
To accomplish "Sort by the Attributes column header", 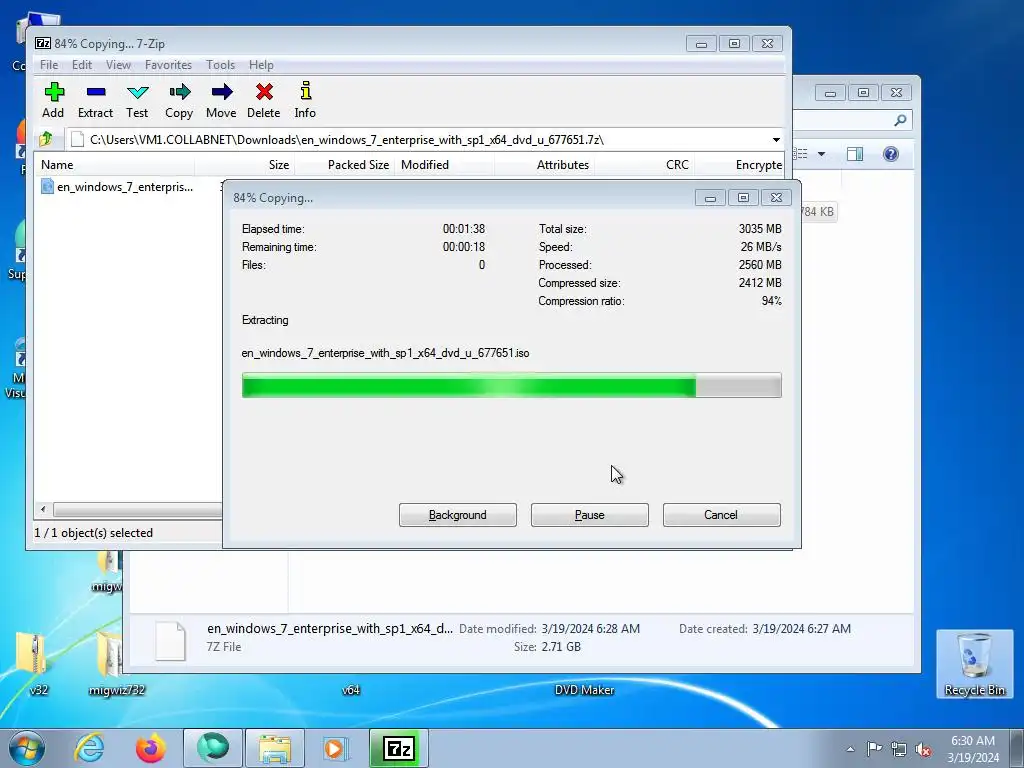I will (x=545, y=165).
